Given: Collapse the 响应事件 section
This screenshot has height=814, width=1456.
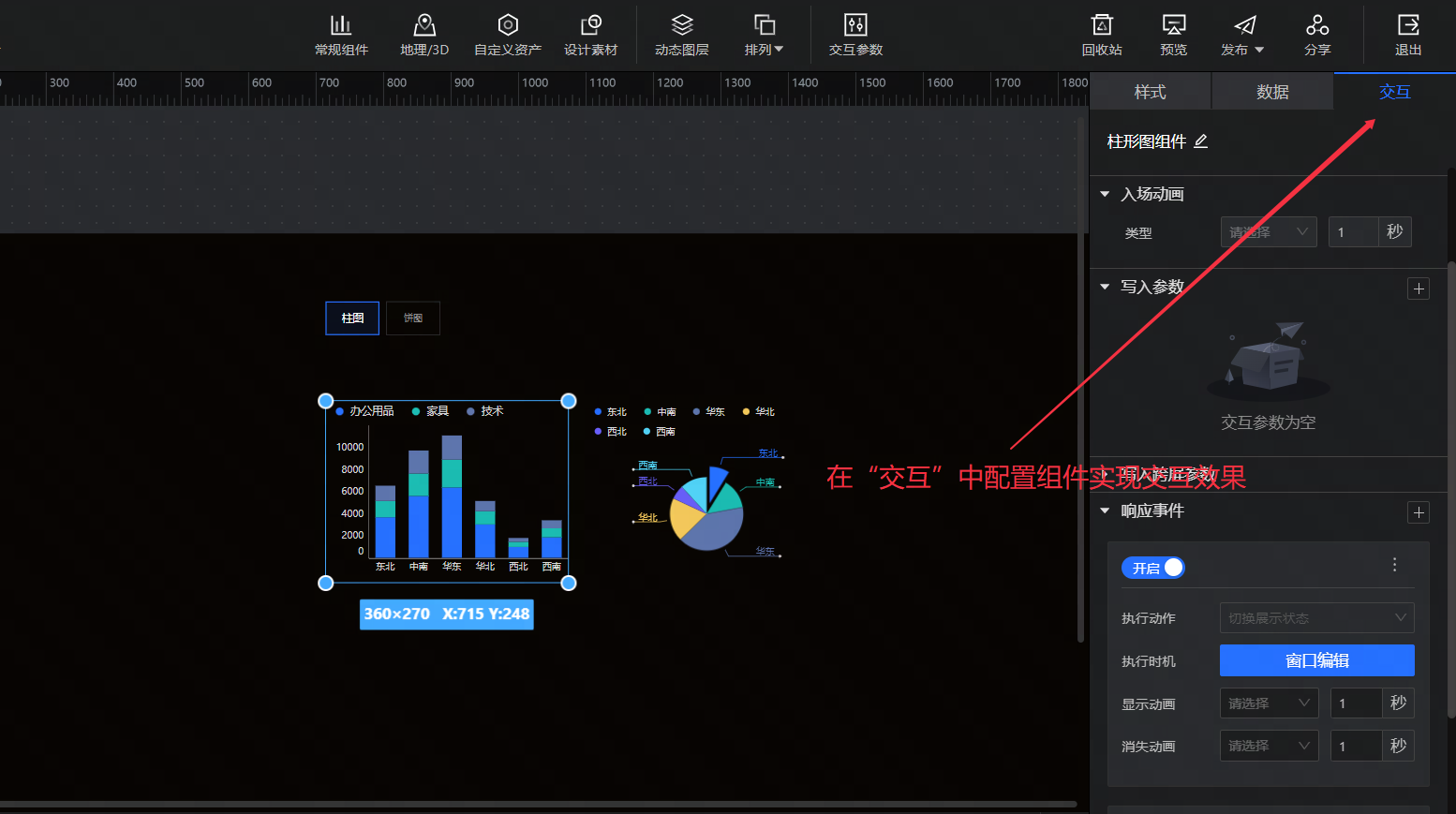Looking at the screenshot, I should [1106, 511].
